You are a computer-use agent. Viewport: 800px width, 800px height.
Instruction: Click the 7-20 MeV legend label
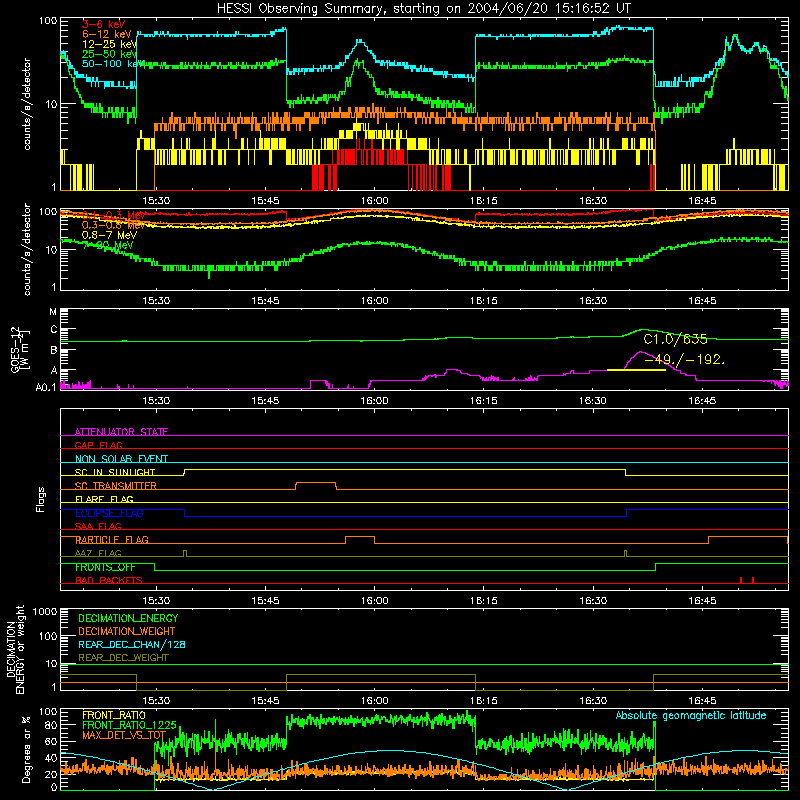pos(108,245)
